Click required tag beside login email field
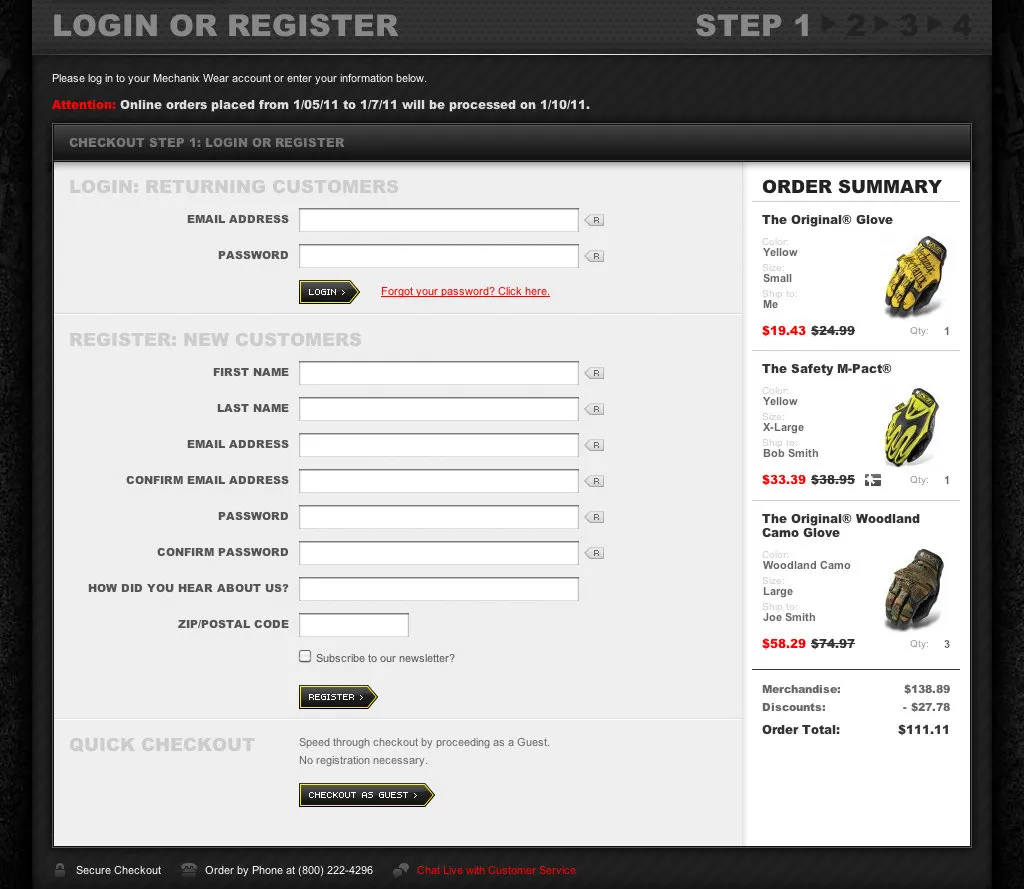Viewport: 1024px width, 889px height. [594, 220]
